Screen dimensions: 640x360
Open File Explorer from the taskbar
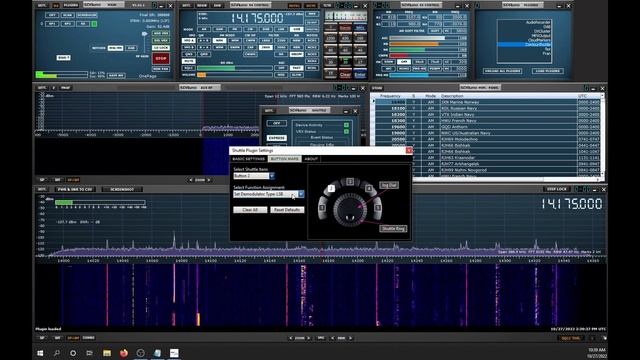(107, 353)
